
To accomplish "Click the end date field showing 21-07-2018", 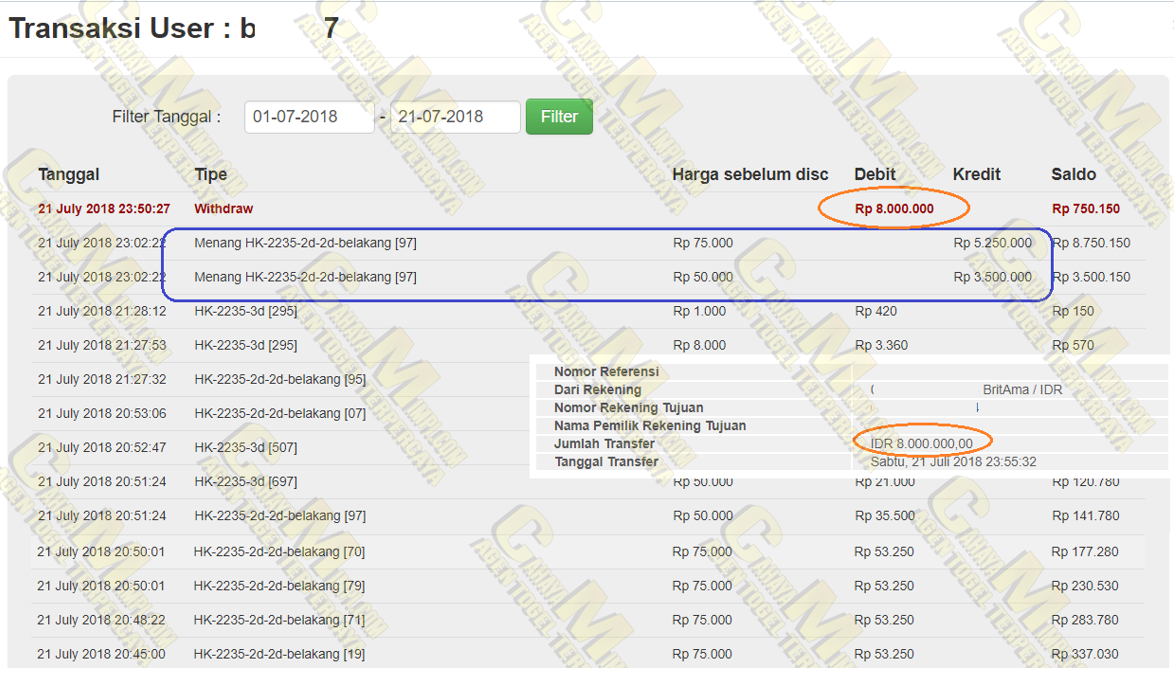I will tap(455, 117).
